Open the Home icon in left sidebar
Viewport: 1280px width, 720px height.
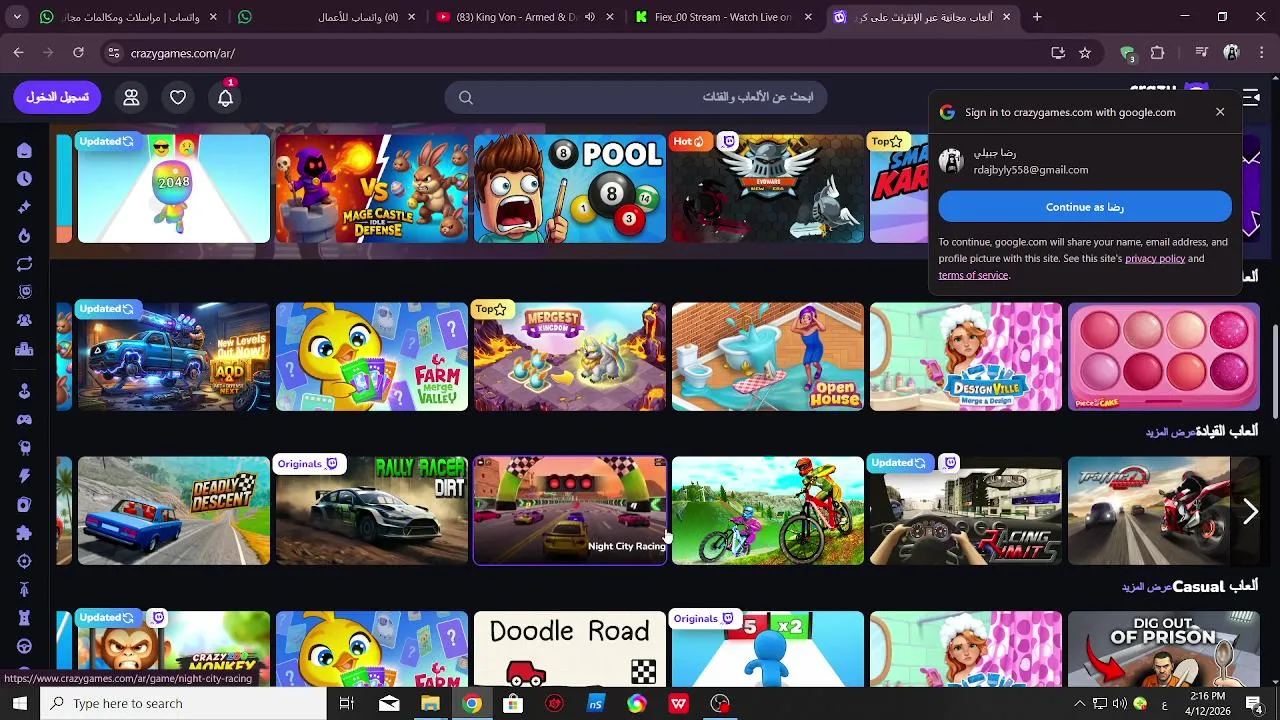pos(24,151)
